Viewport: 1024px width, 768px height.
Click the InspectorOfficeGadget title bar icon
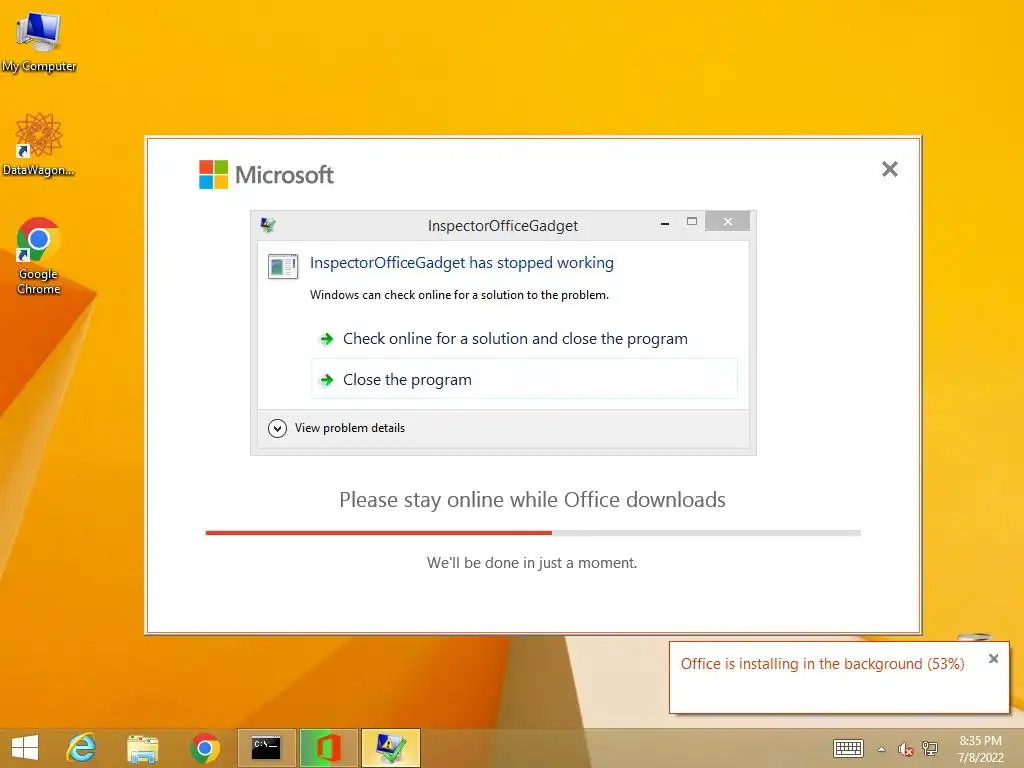click(268, 225)
